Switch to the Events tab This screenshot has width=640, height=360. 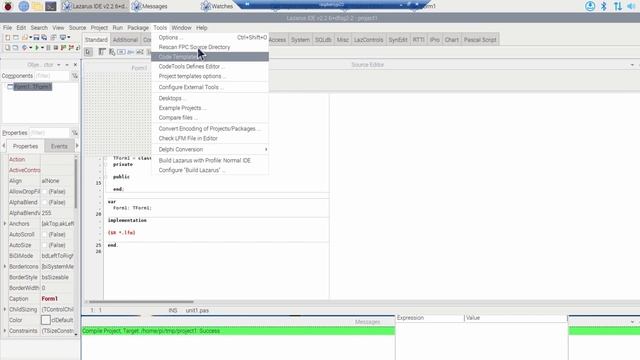click(x=59, y=146)
